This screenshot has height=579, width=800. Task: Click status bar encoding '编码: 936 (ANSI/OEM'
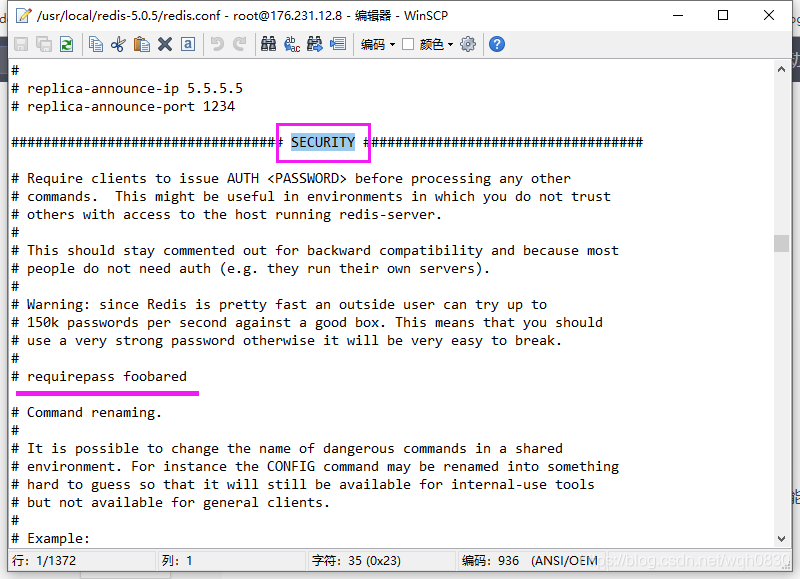(530, 561)
